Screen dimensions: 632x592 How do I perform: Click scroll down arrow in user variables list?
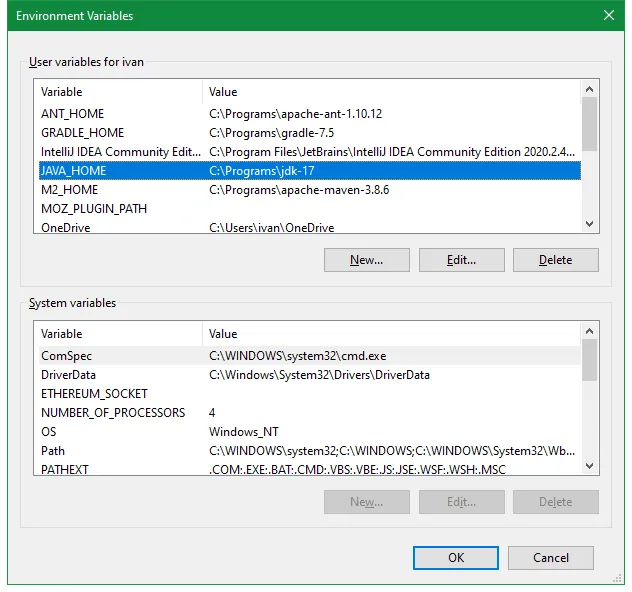pyautogui.click(x=589, y=224)
